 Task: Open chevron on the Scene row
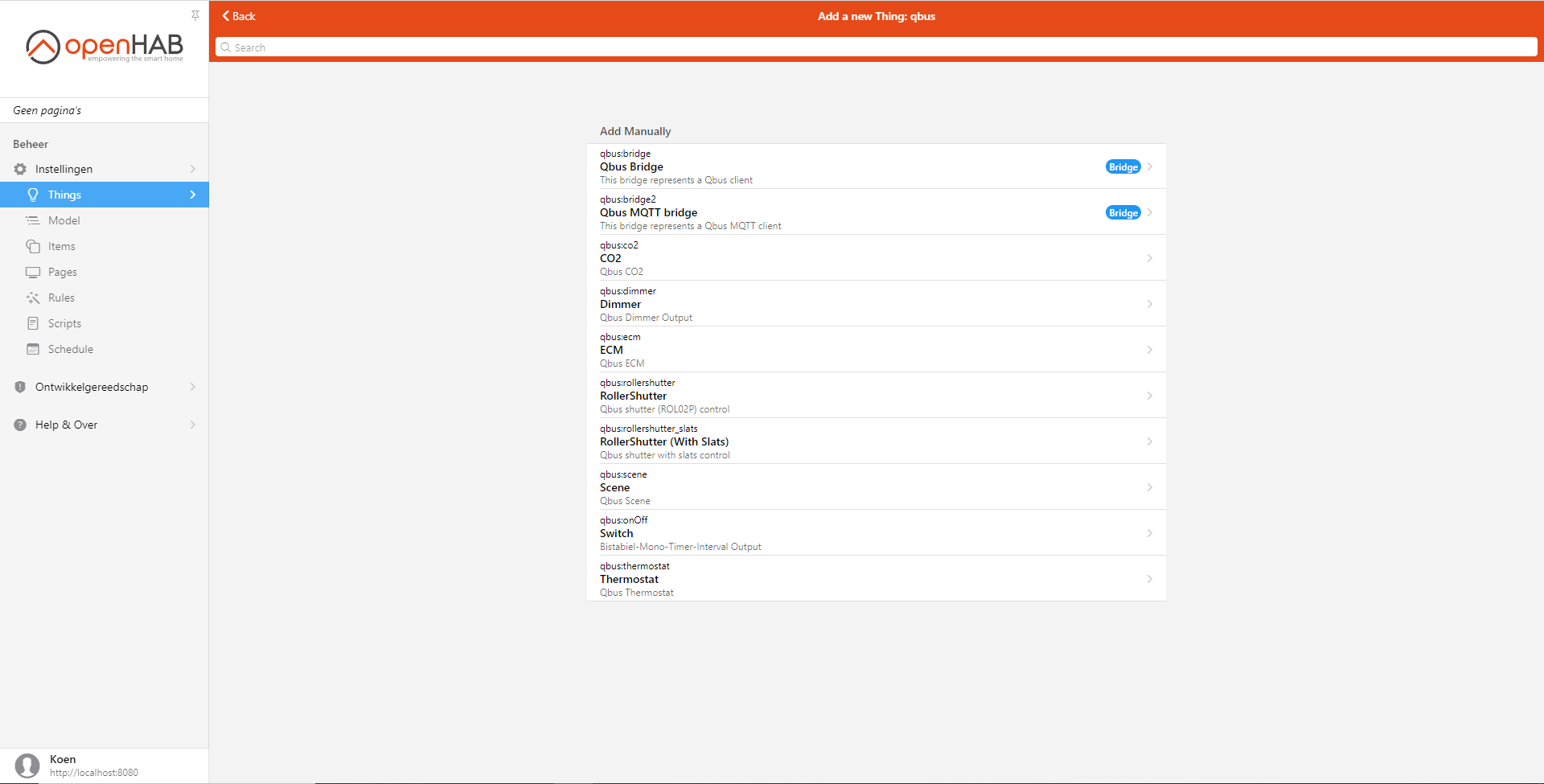click(1150, 487)
